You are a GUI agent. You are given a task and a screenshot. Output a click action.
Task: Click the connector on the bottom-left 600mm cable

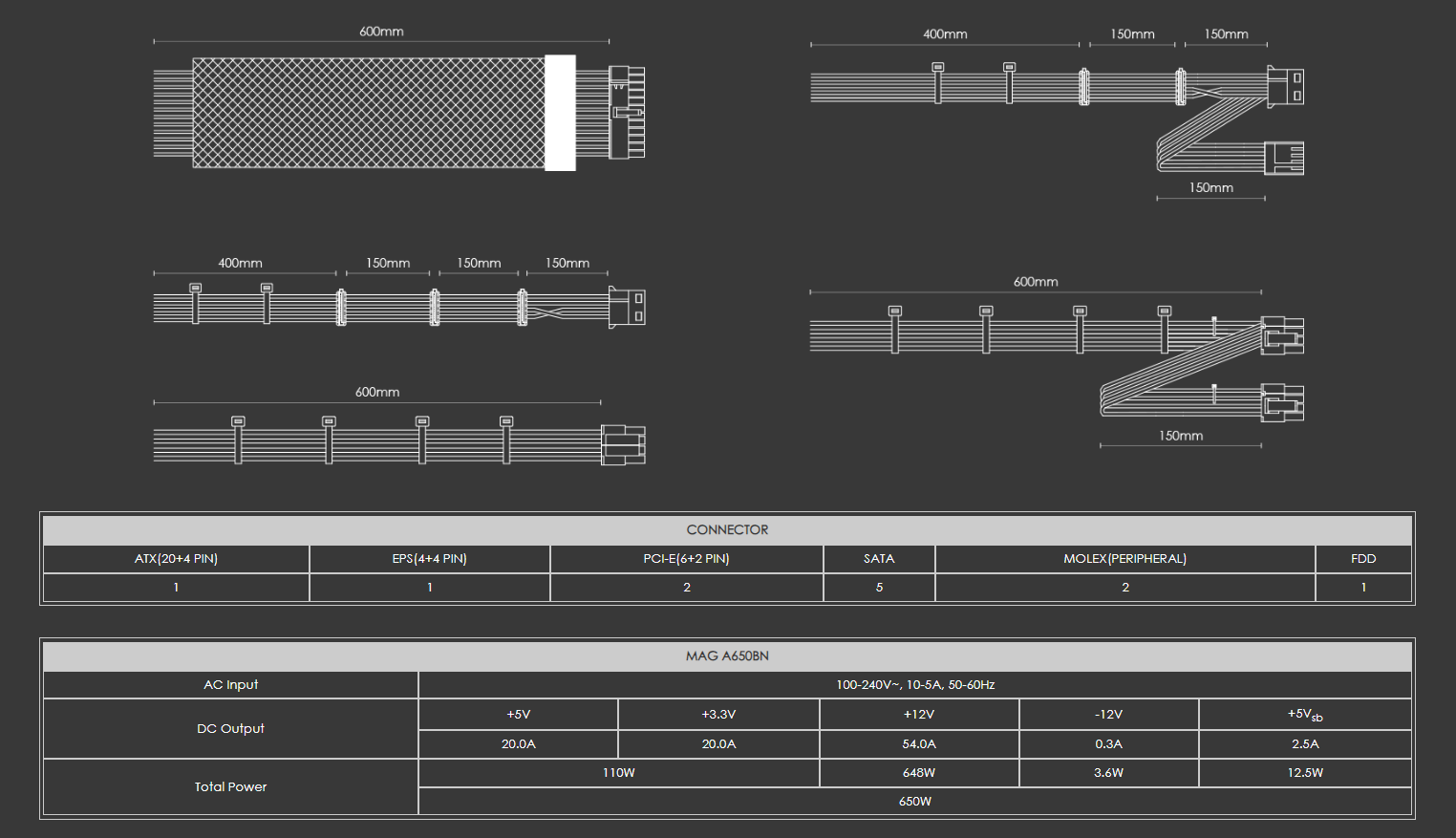coord(623,445)
